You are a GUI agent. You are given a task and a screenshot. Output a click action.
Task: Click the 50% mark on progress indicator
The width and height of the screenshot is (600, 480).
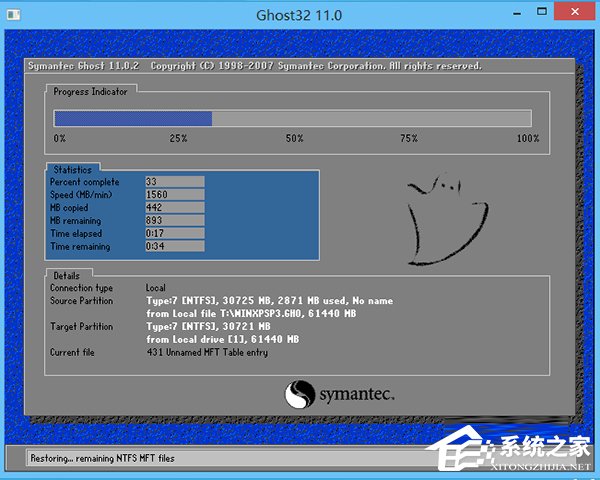pos(294,138)
